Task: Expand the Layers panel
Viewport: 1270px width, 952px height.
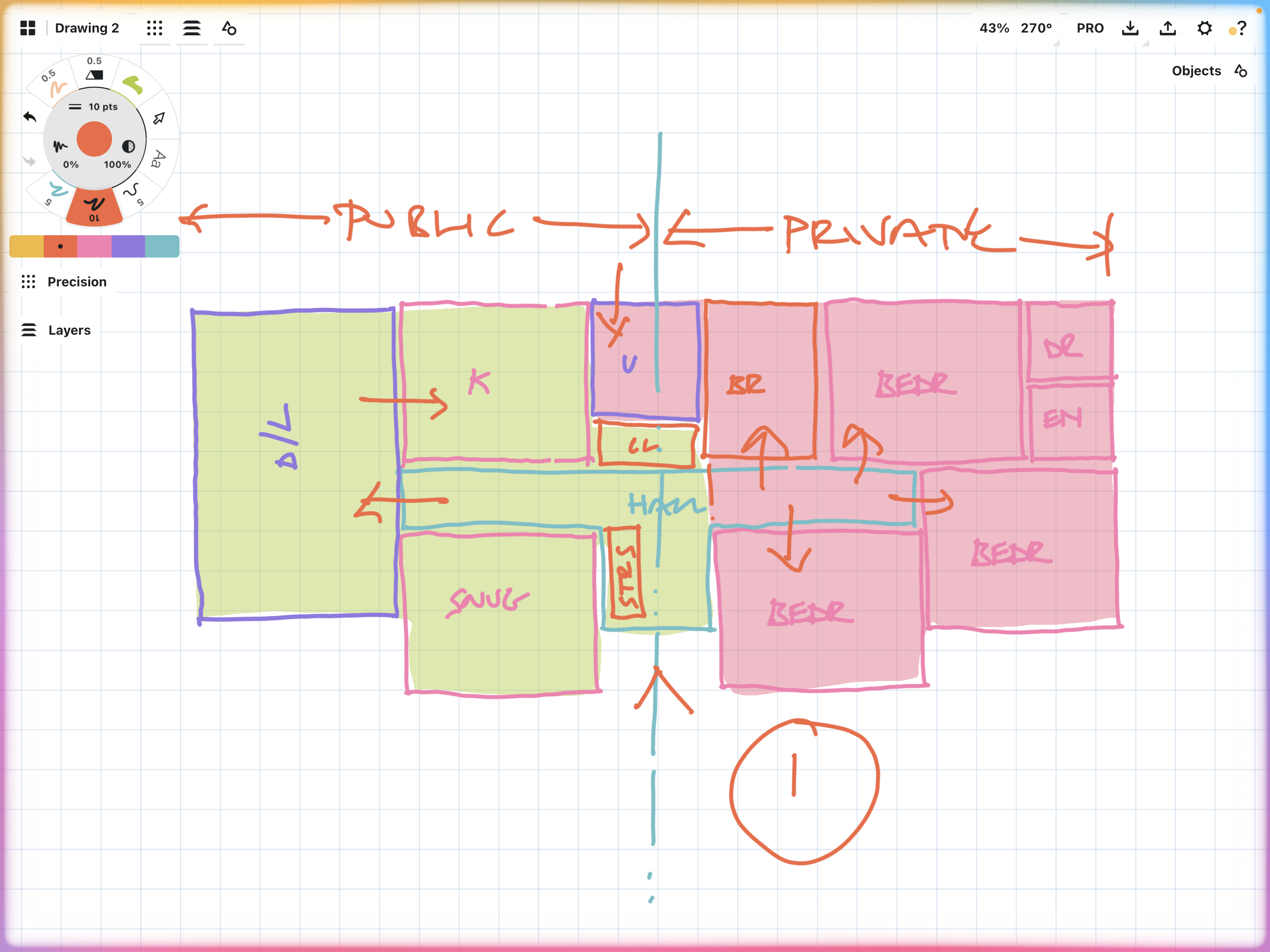Action: coord(56,330)
